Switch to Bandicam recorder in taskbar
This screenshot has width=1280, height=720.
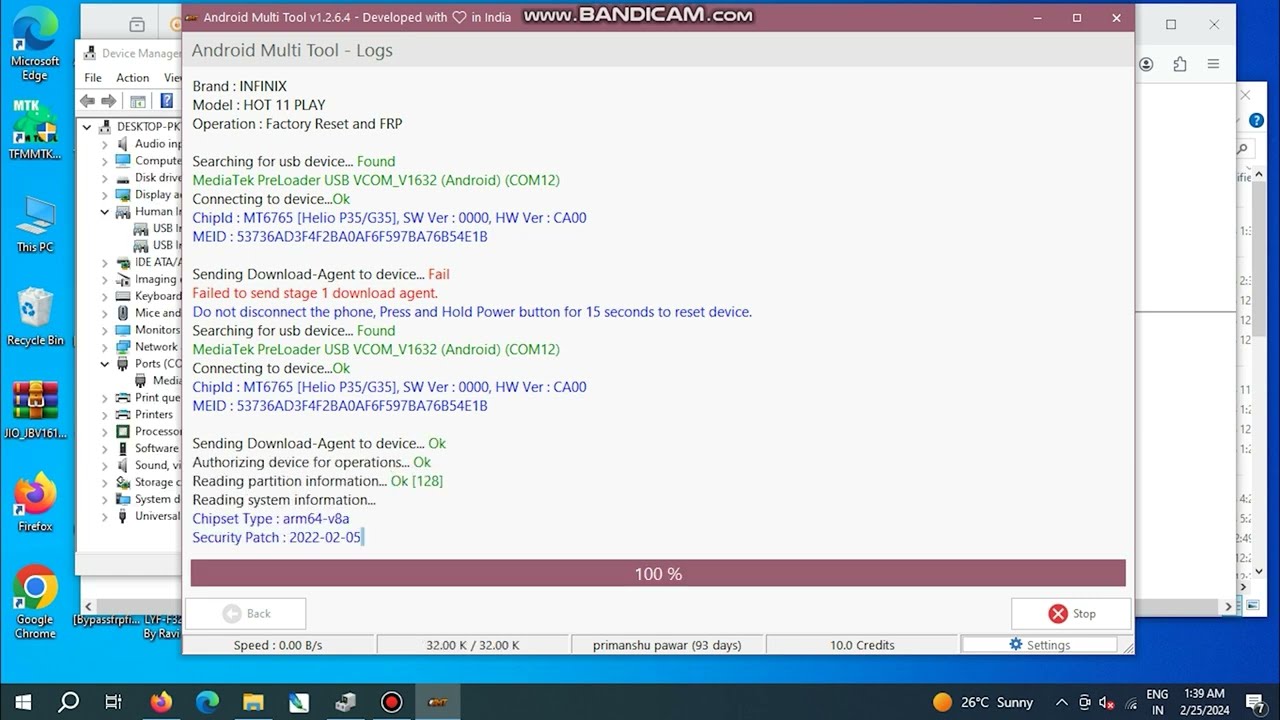[x=391, y=702]
